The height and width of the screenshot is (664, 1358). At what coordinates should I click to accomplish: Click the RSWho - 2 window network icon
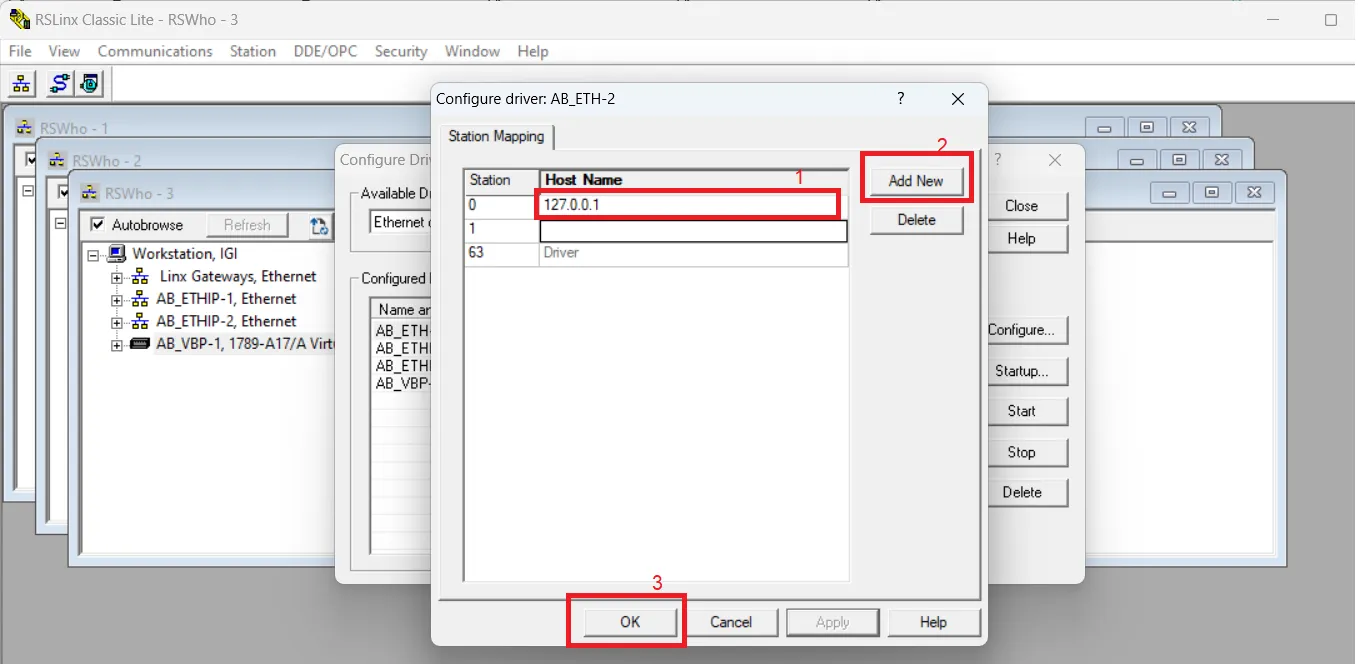point(58,160)
